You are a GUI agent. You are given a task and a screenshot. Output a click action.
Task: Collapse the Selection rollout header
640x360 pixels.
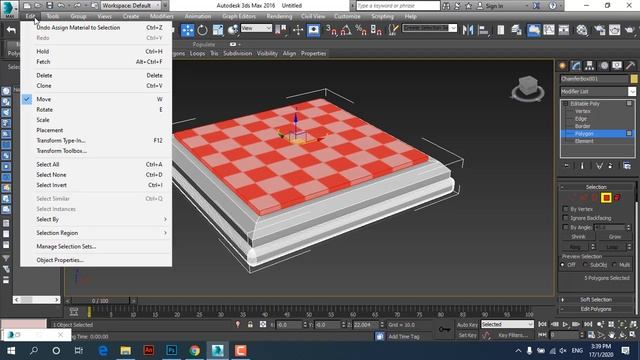596,187
